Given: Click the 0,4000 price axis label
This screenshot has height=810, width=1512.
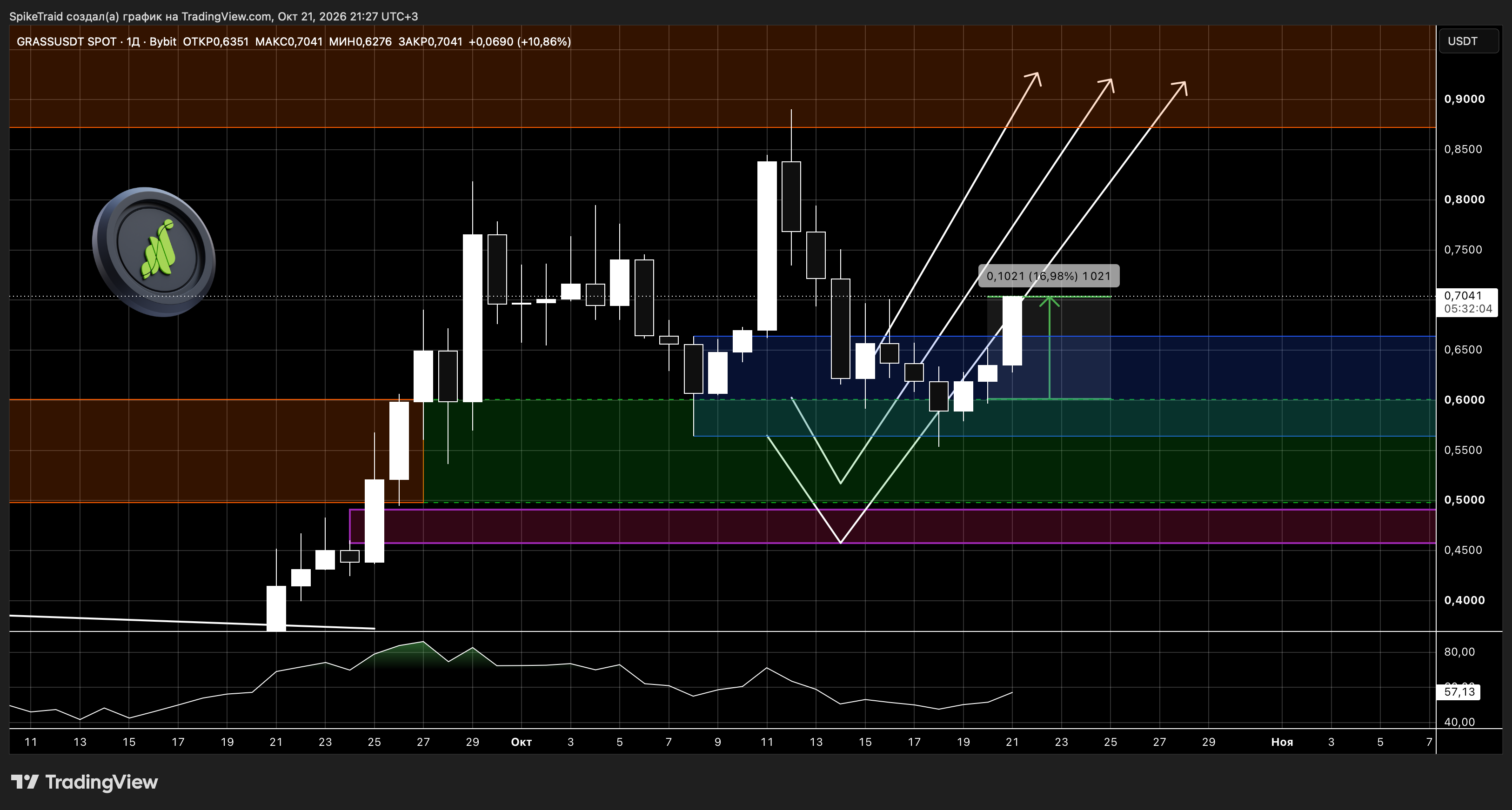Looking at the screenshot, I should point(1464,600).
